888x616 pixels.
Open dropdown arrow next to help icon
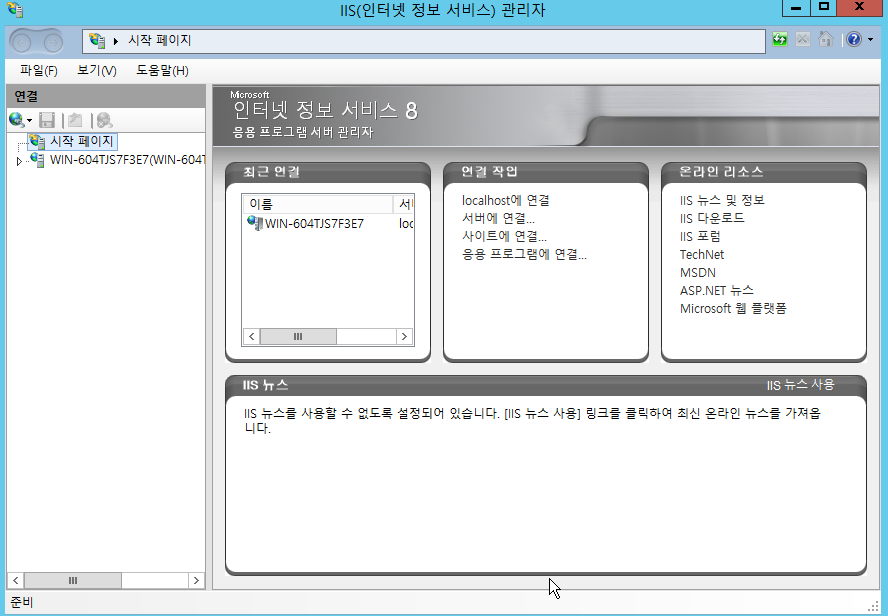tap(870, 40)
